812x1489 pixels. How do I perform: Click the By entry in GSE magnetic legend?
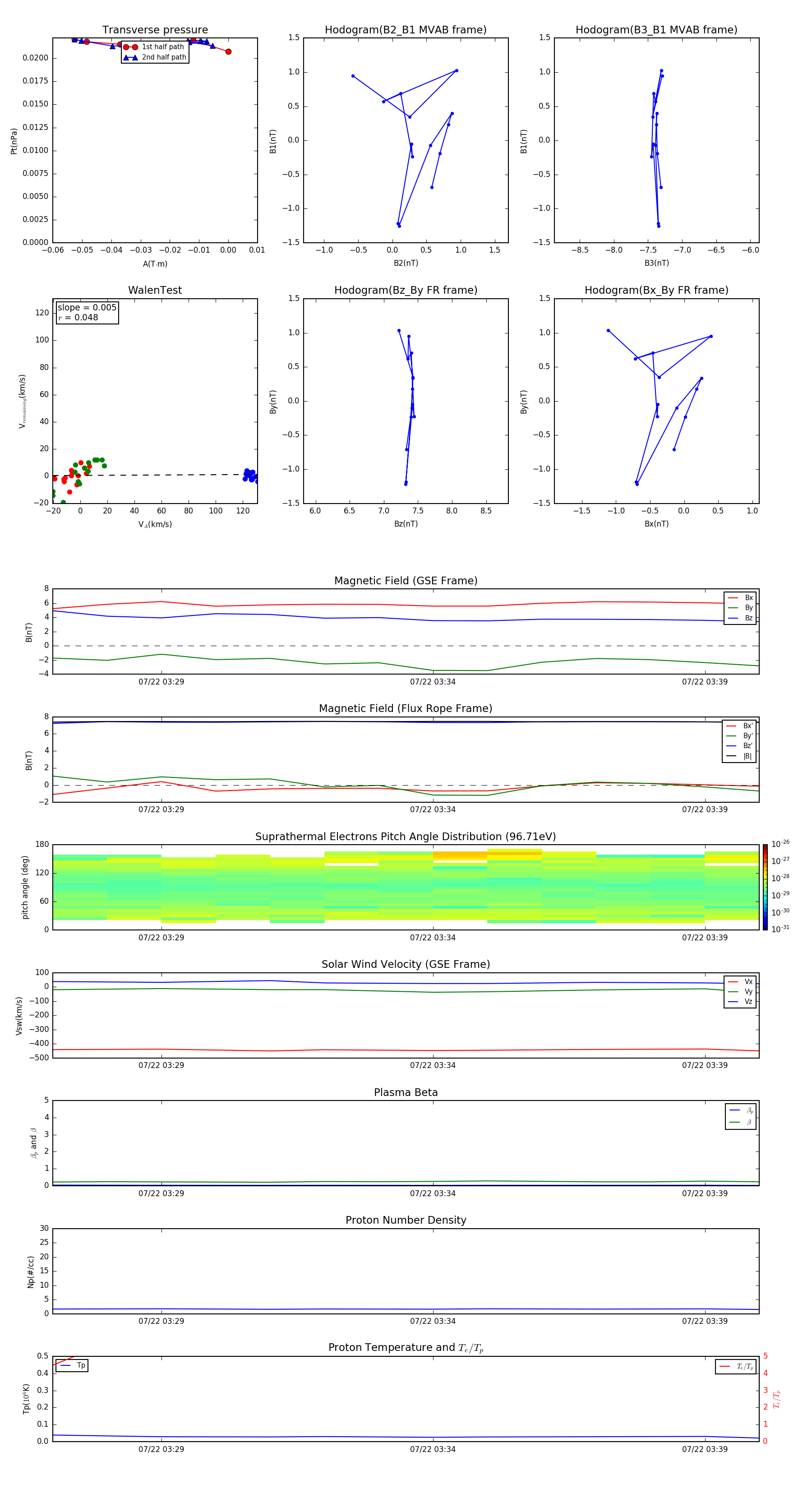pos(740,607)
